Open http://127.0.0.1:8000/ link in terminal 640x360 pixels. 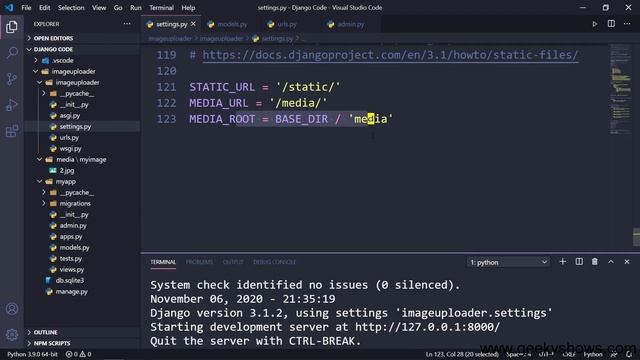(x=427, y=327)
